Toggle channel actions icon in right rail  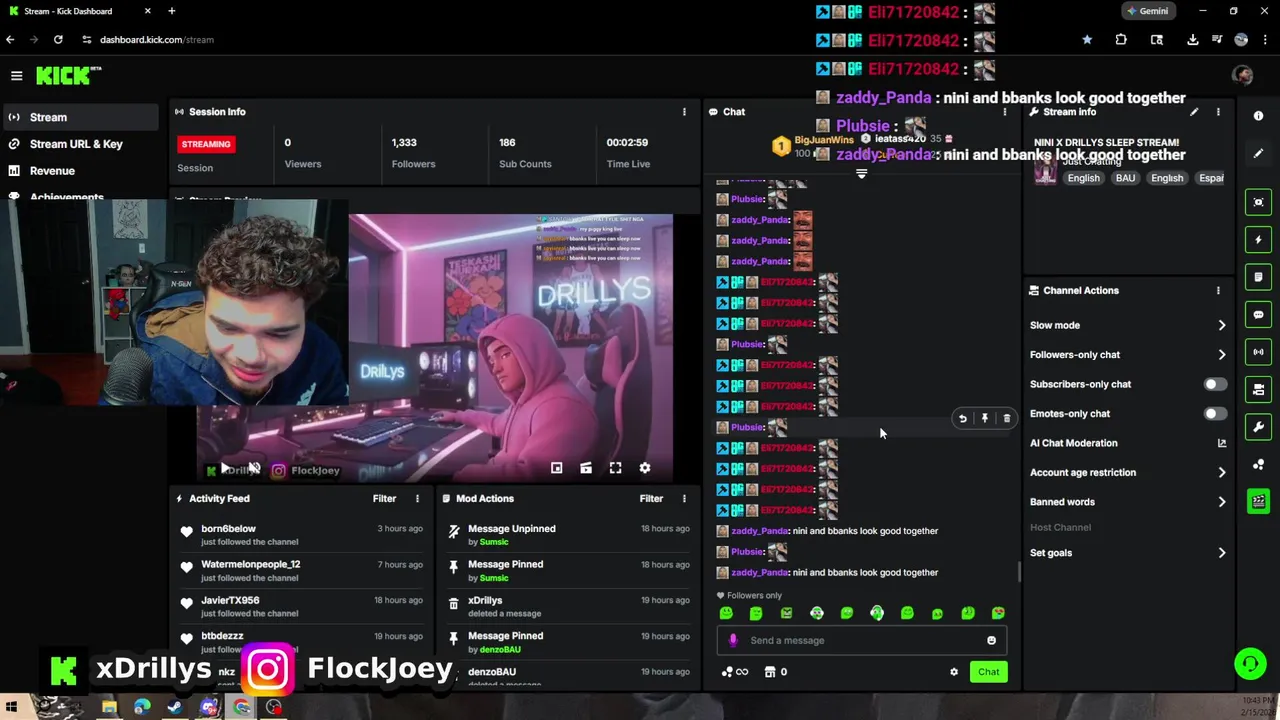pyautogui.click(x=1258, y=390)
